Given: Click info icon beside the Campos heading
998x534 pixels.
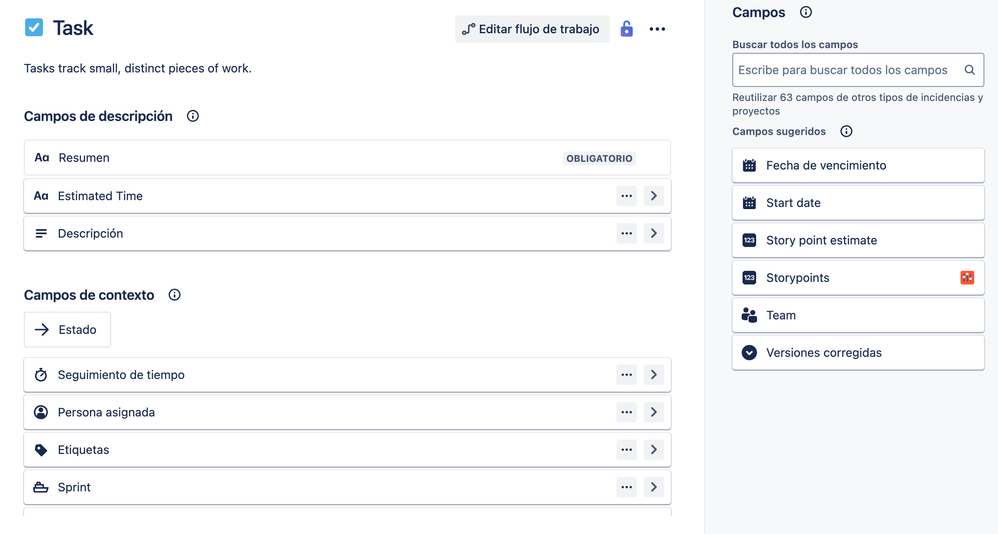Looking at the screenshot, I should 806,12.
